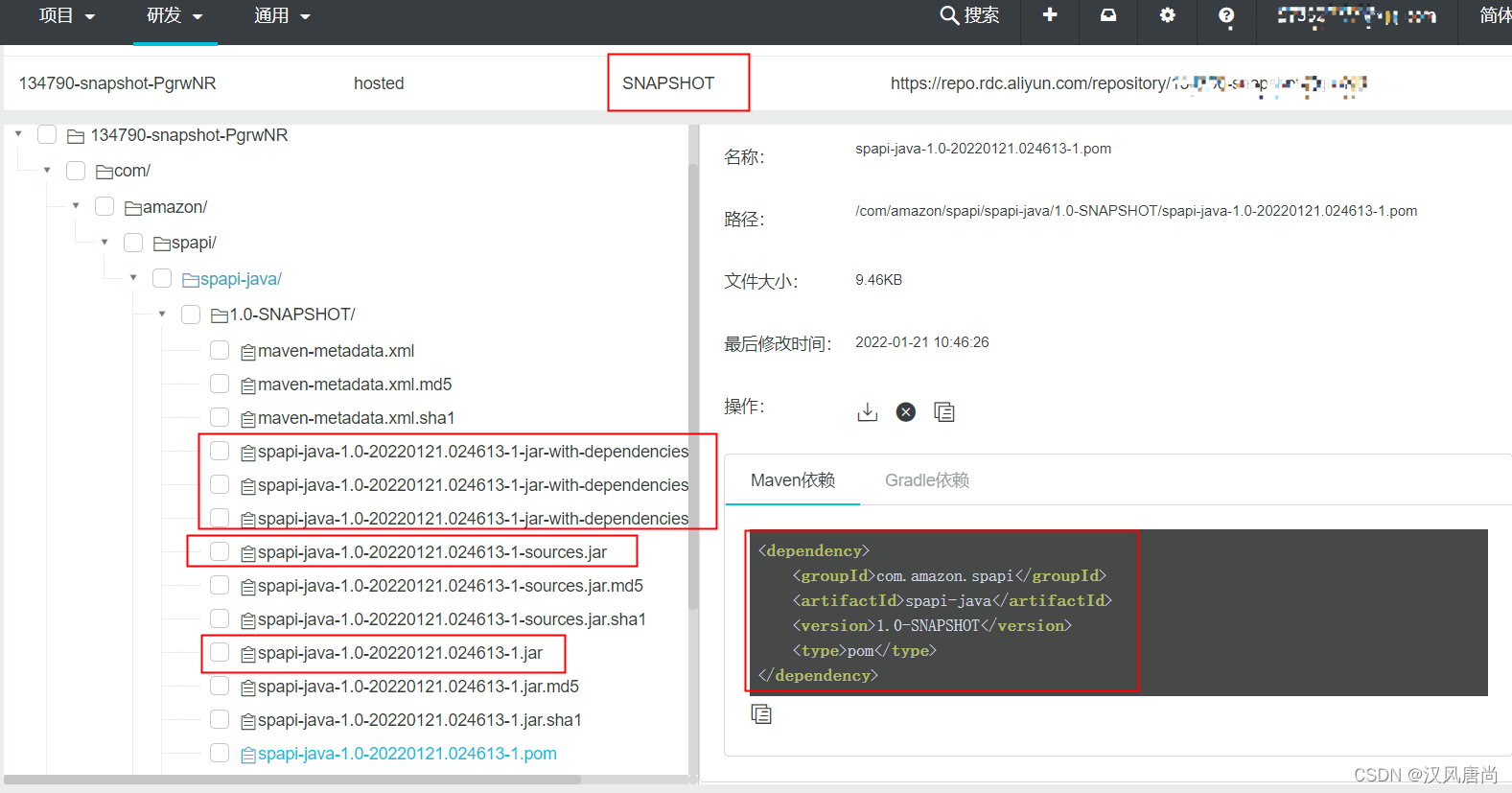
Task: Click the folder icon of 1.0-SNAPSHOT/
Action: point(220,315)
